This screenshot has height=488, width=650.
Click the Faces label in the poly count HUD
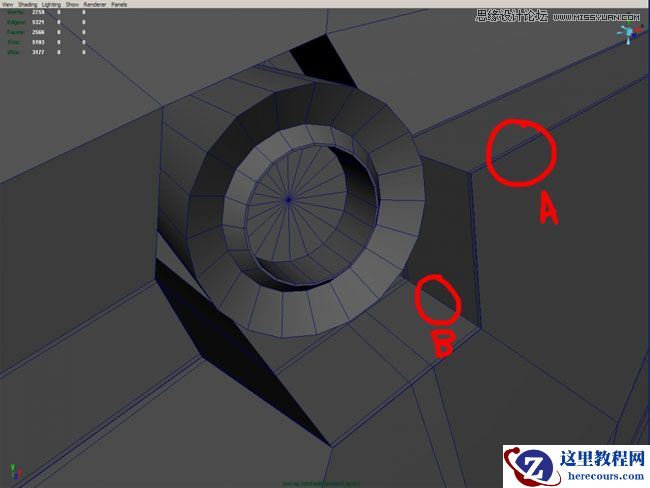[x=16, y=32]
